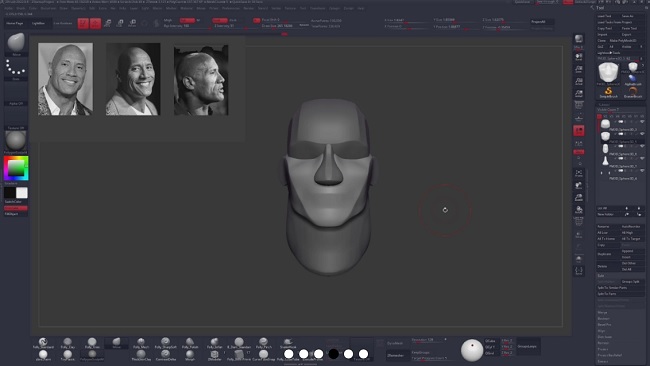Open the Home Page tab
The width and height of the screenshot is (650, 366).
(x=15, y=23)
